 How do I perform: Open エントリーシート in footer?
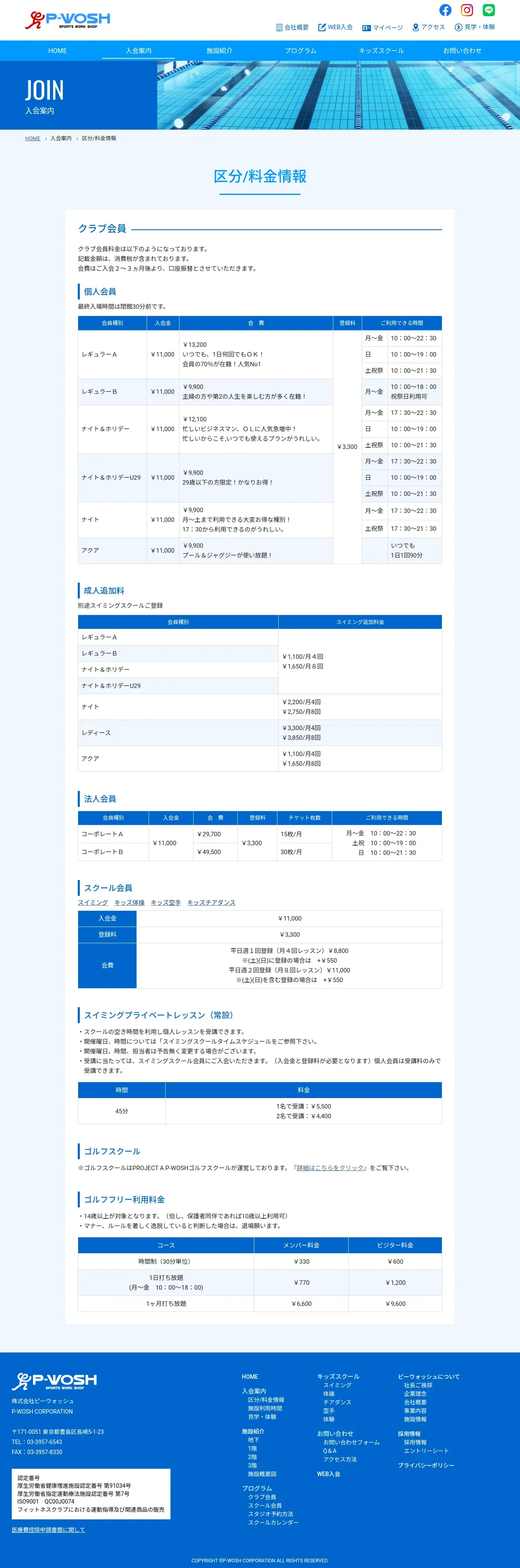pyautogui.click(x=426, y=1451)
